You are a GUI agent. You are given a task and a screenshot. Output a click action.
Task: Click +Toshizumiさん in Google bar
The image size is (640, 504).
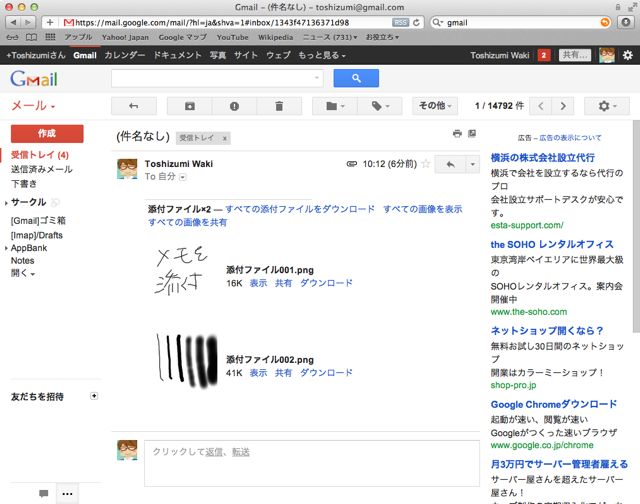(36, 55)
